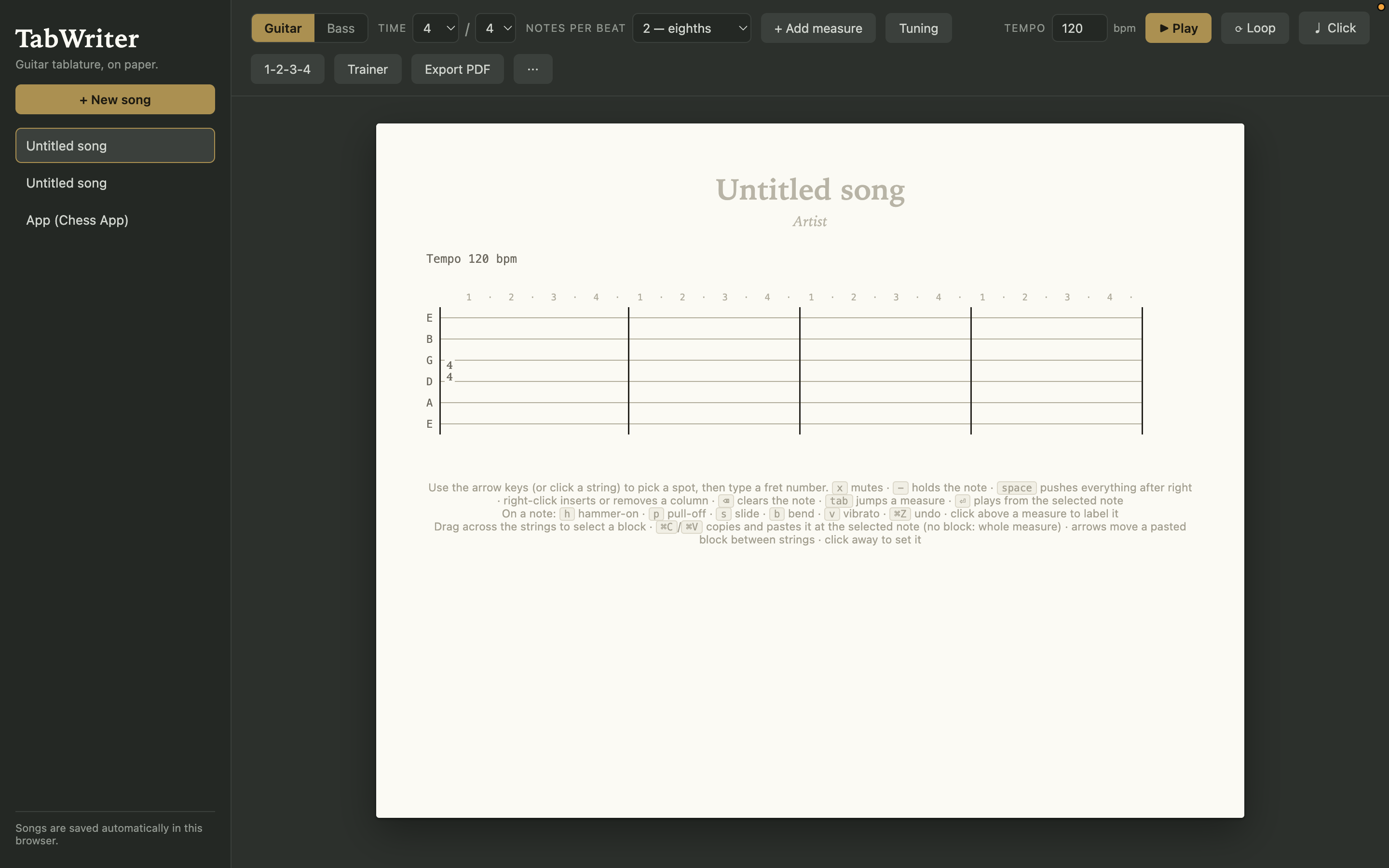
Task: Open the Tuning settings
Action: click(918, 28)
